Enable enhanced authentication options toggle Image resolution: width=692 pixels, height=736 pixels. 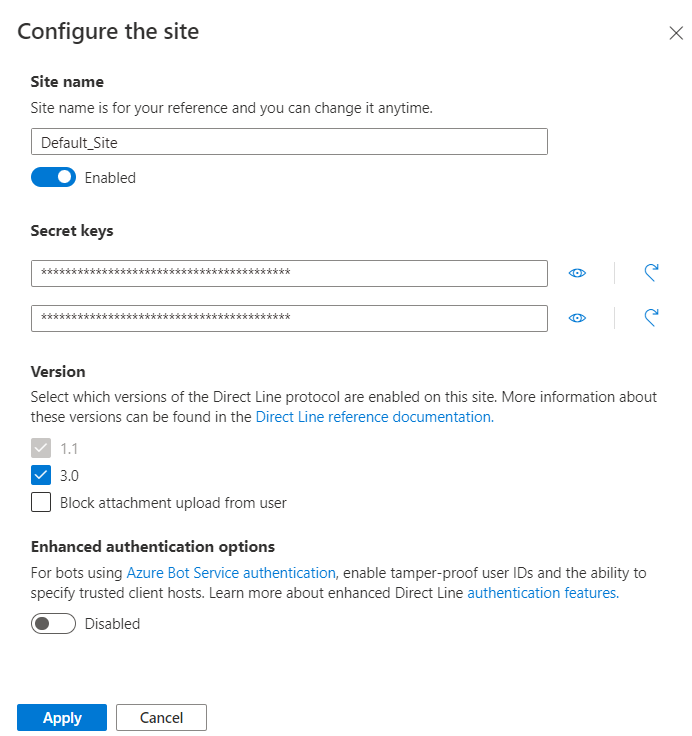click(x=53, y=623)
